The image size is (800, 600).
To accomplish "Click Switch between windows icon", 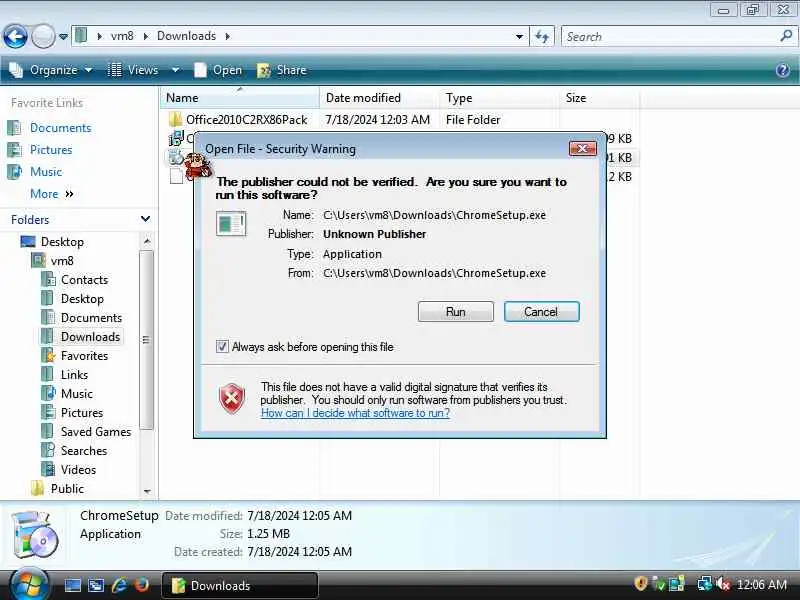I will [95, 585].
